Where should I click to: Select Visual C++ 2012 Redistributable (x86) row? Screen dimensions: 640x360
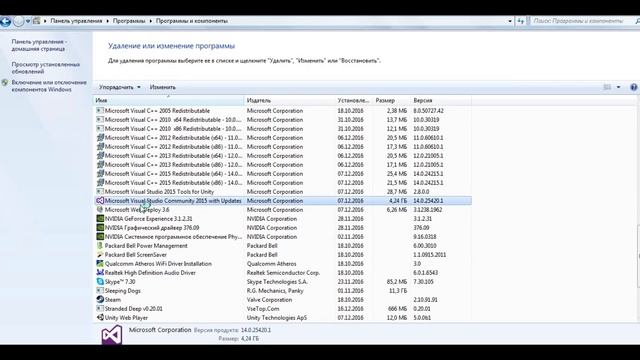282,147
